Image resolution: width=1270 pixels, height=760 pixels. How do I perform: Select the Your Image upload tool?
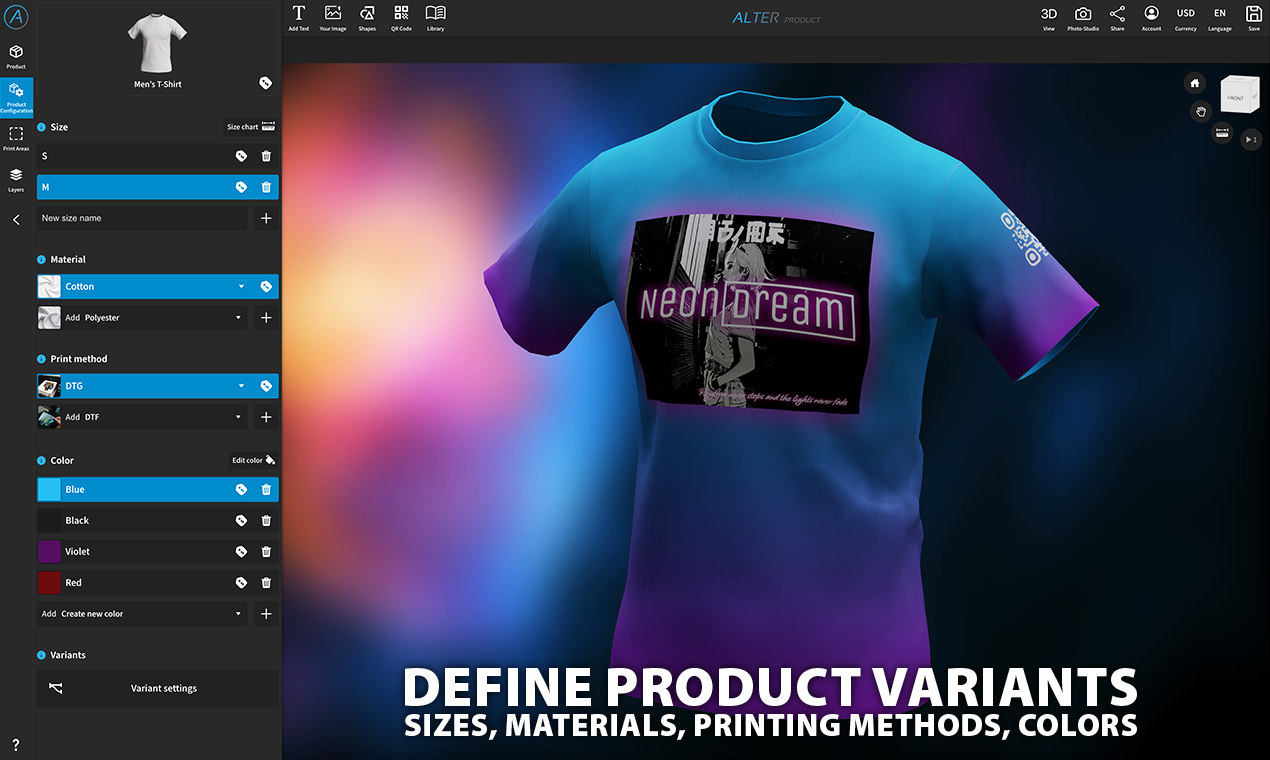click(x=332, y=17)
